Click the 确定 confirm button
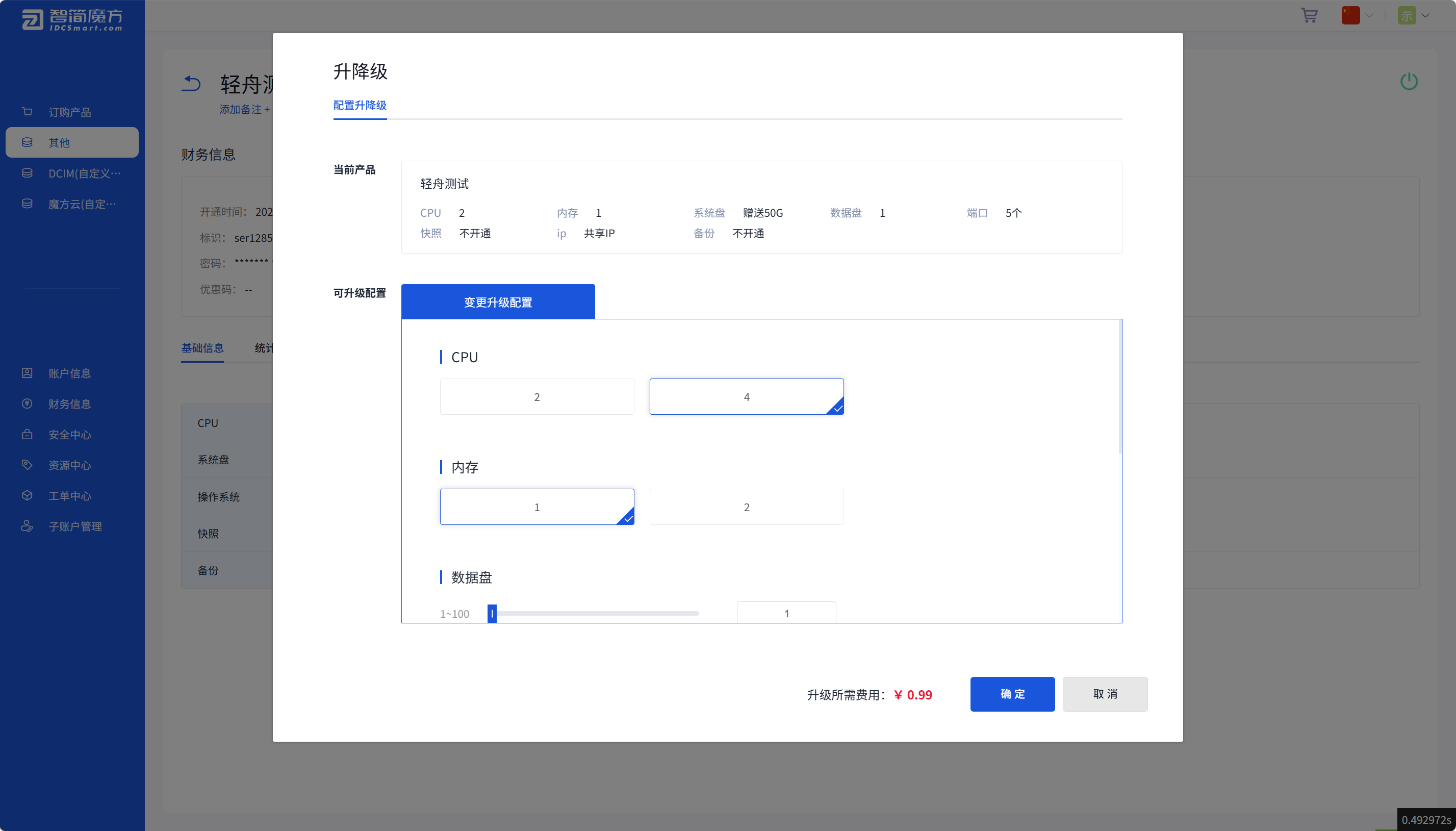Image resolution: width=1456 pixels, height=831 pixels. pos(1012,694)
